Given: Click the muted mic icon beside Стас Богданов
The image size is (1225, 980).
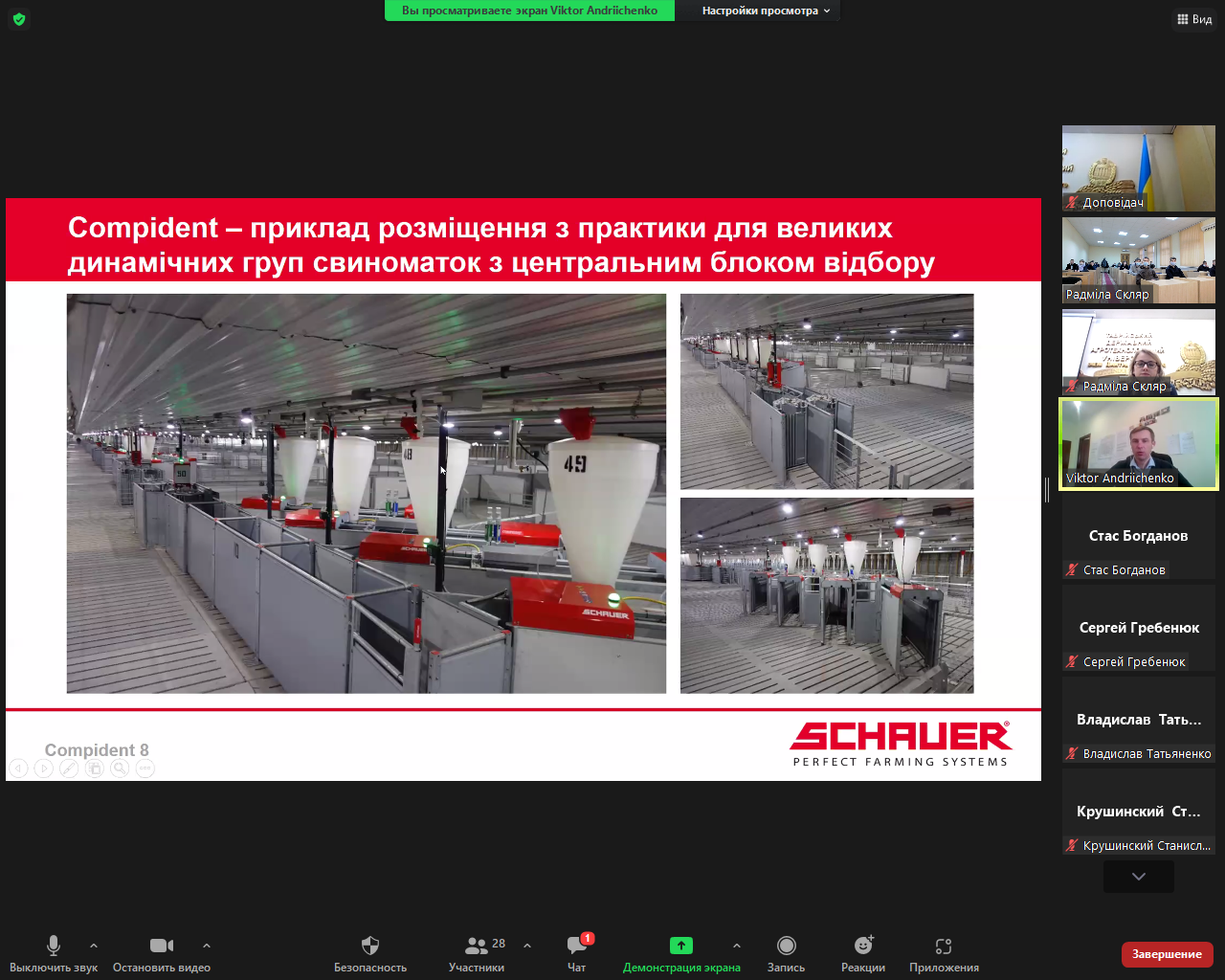Looking at the screenshot, I should pos(1073,569).
